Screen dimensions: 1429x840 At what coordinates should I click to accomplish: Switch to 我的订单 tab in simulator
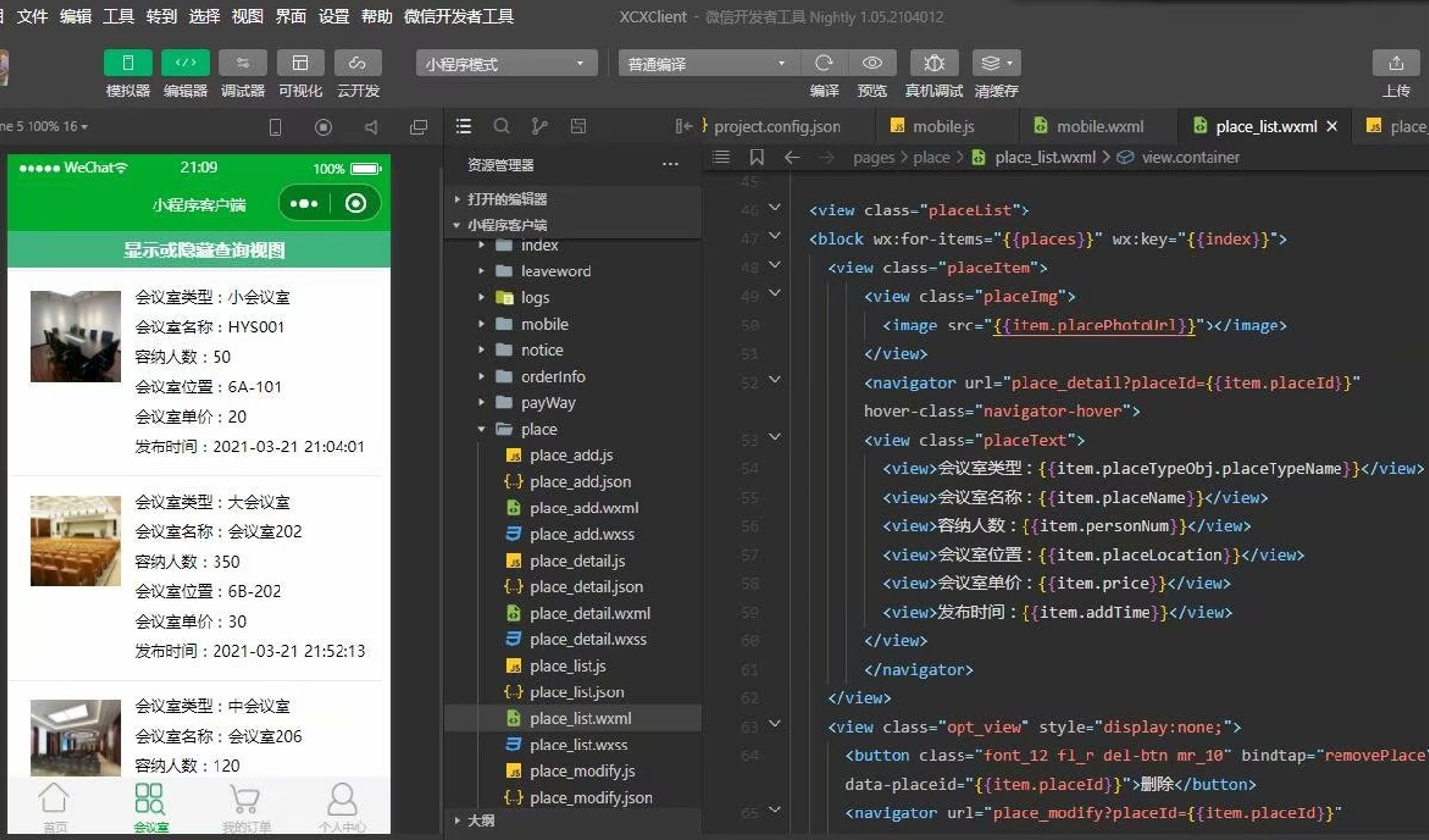tap(246, 808)
